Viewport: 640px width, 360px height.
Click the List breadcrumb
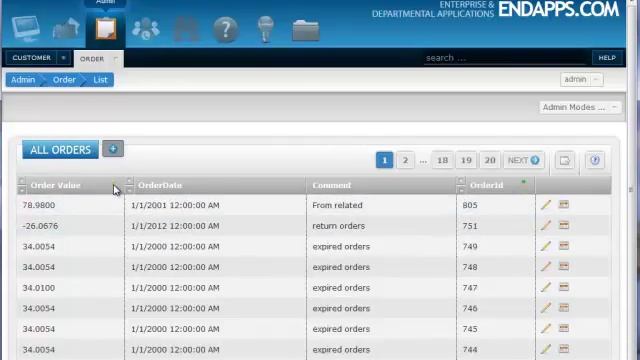click(100, 80)
